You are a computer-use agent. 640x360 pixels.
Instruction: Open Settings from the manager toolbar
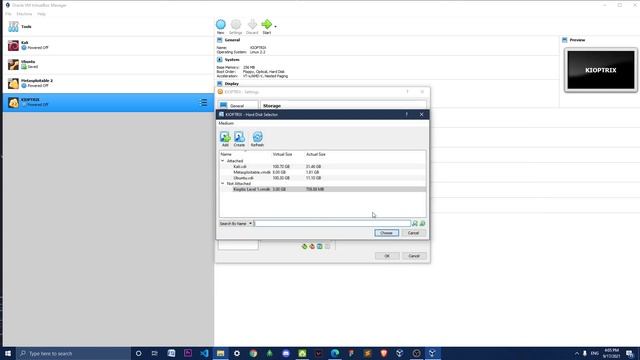[x=236, y=27]
